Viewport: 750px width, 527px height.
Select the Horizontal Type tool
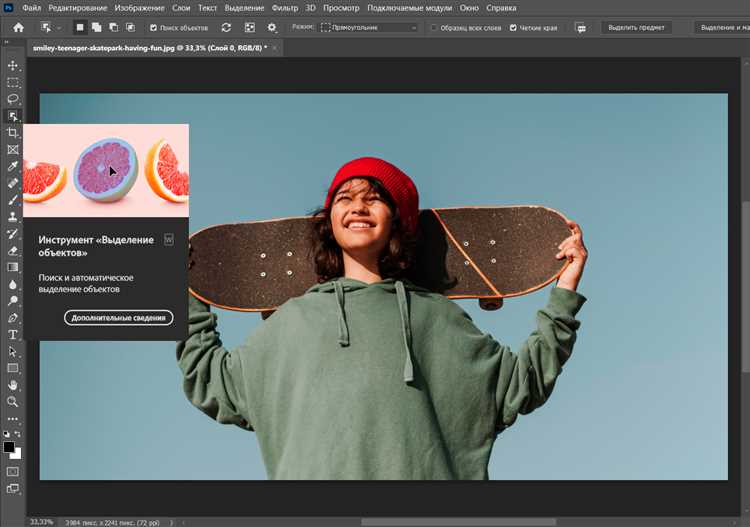click(x=13, y=335)
